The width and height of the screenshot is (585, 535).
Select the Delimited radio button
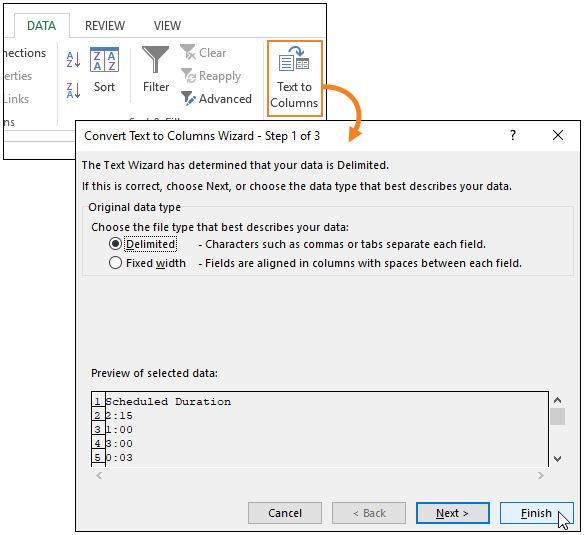pos(115,244)
